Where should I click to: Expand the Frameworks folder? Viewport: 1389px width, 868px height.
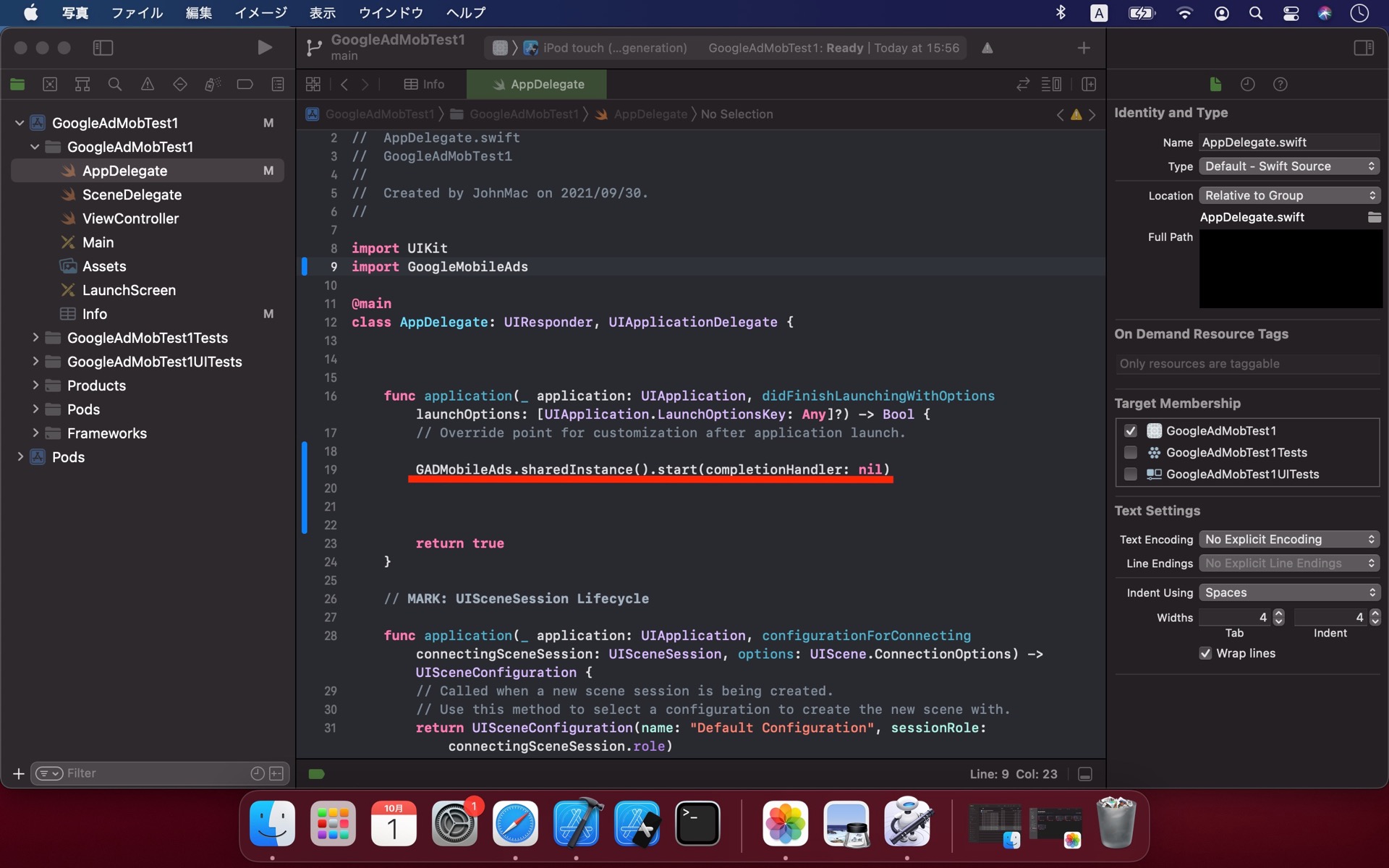point(35,433)
